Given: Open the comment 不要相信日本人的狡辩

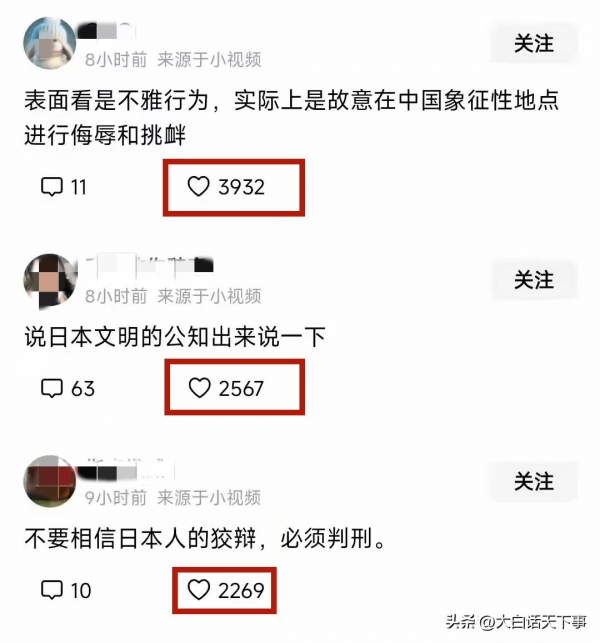Looking at the screenshot, I should tap(205, 538).
